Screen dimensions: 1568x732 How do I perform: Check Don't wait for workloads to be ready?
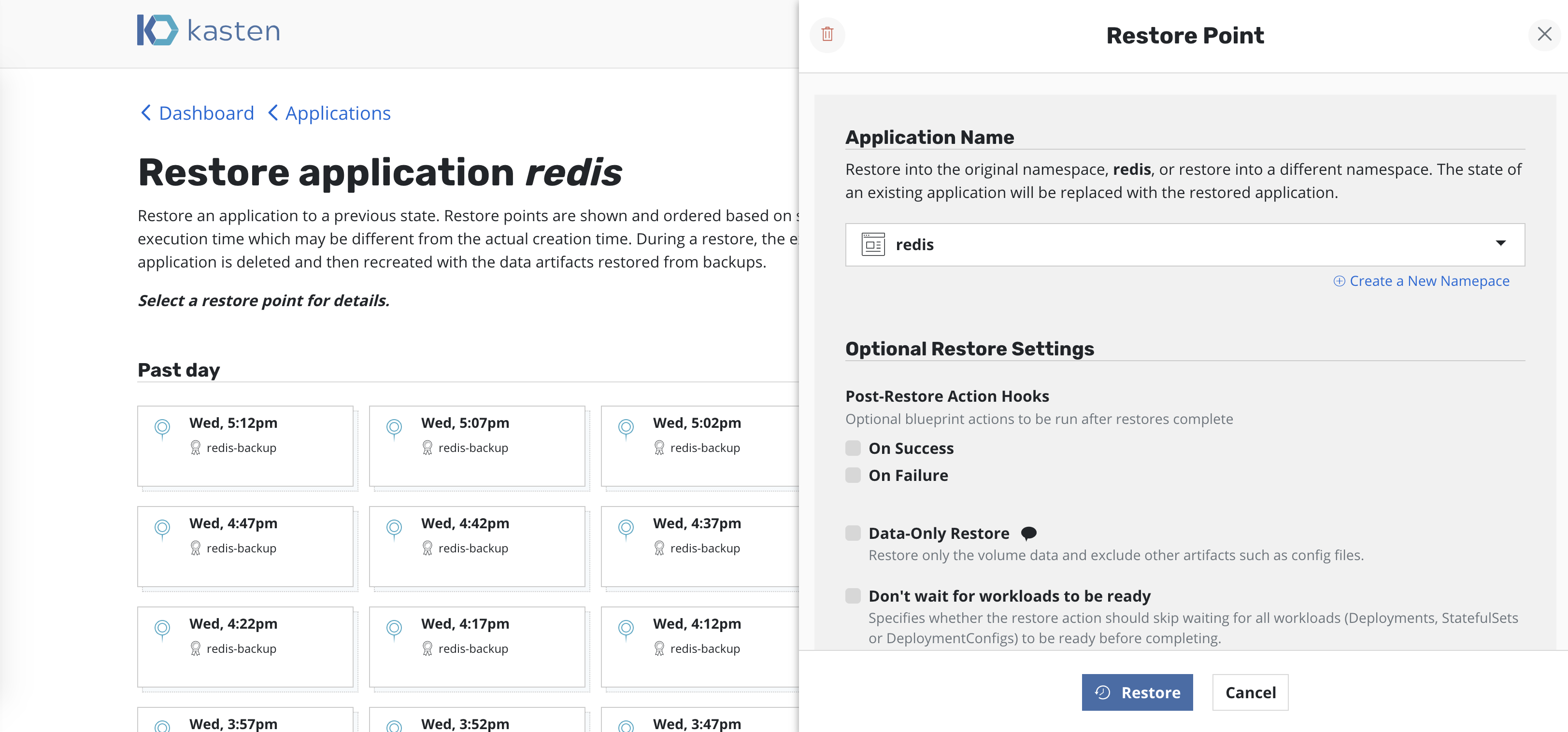coord(853,596)
